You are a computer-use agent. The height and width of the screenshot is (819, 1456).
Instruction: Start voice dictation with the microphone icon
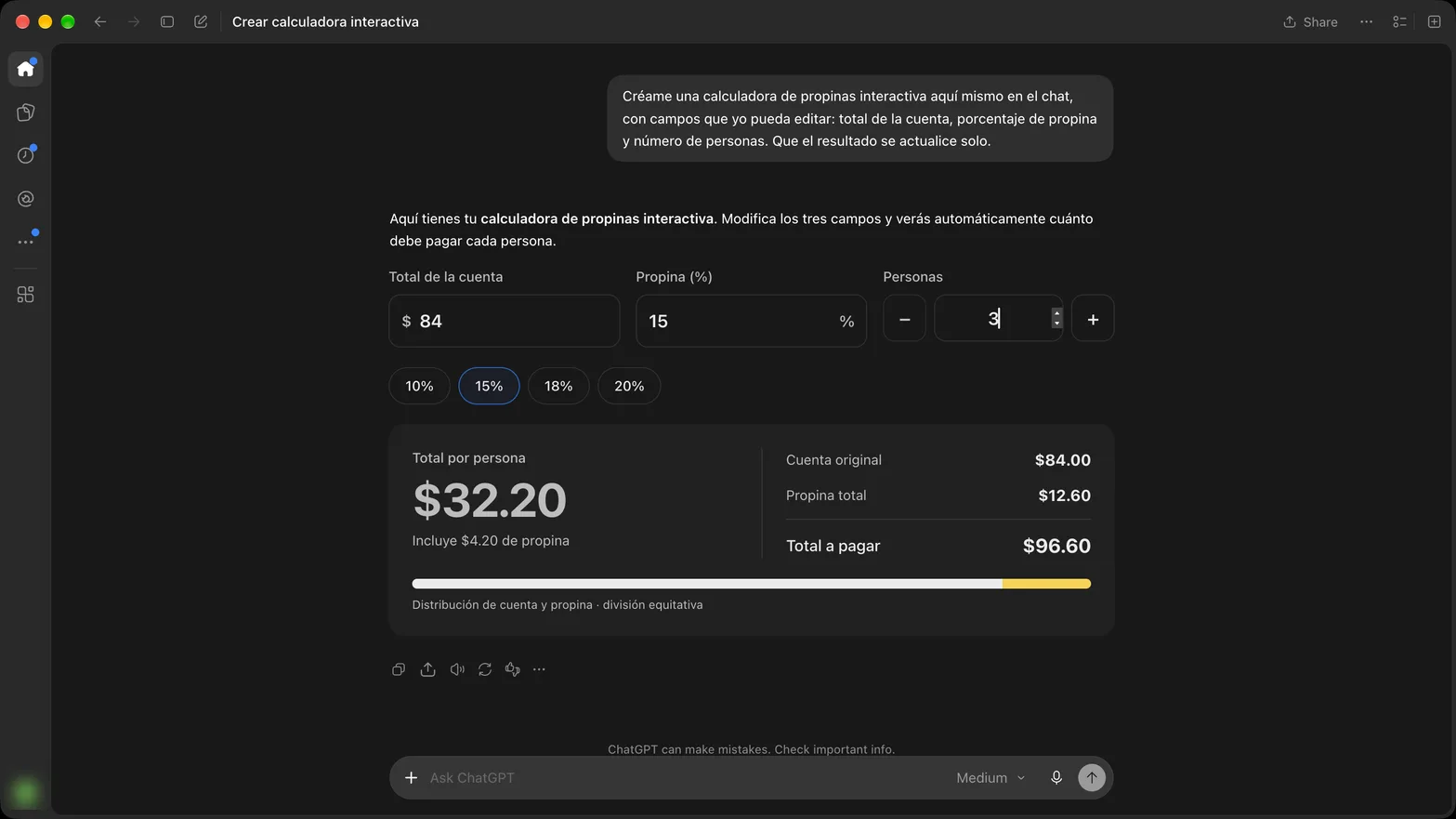(x=1056, y=777)
